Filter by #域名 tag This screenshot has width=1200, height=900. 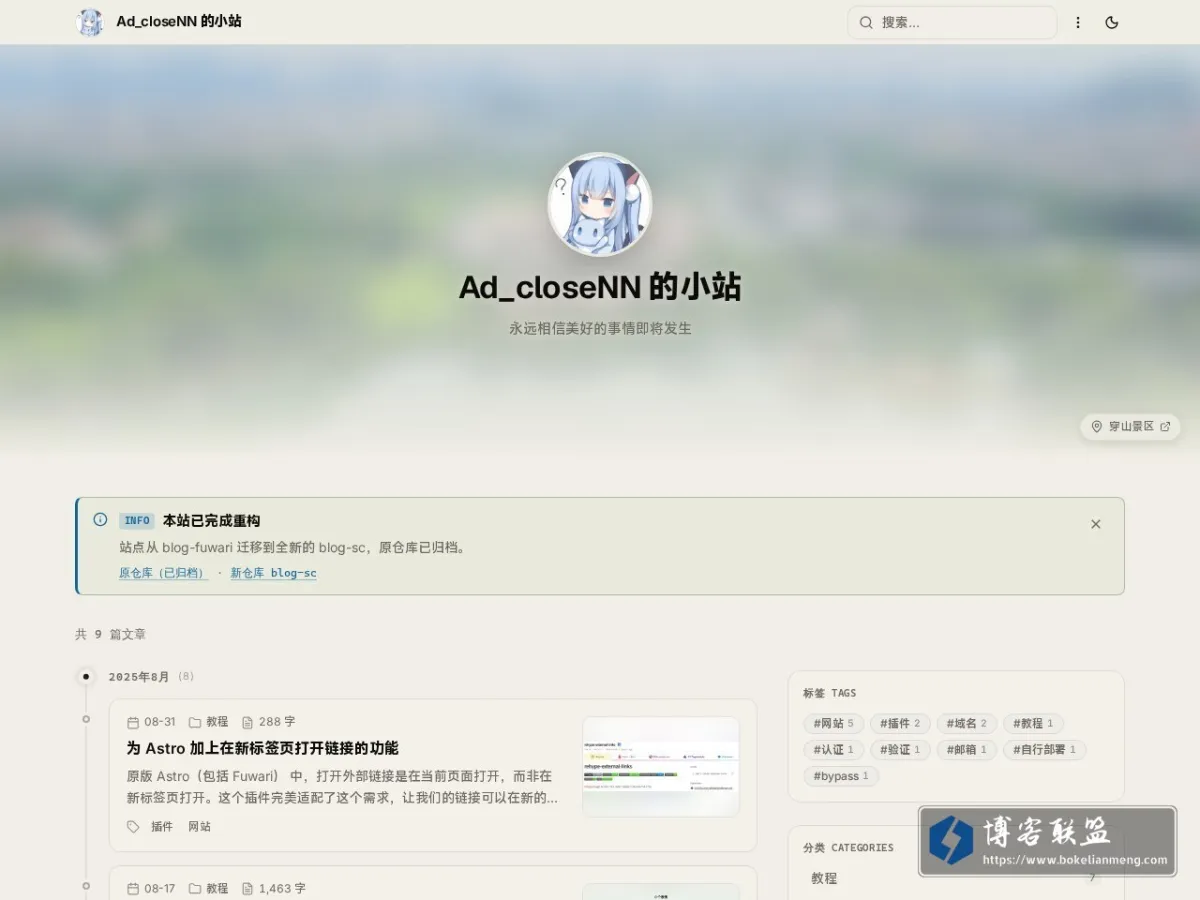(x=967, y=723)
